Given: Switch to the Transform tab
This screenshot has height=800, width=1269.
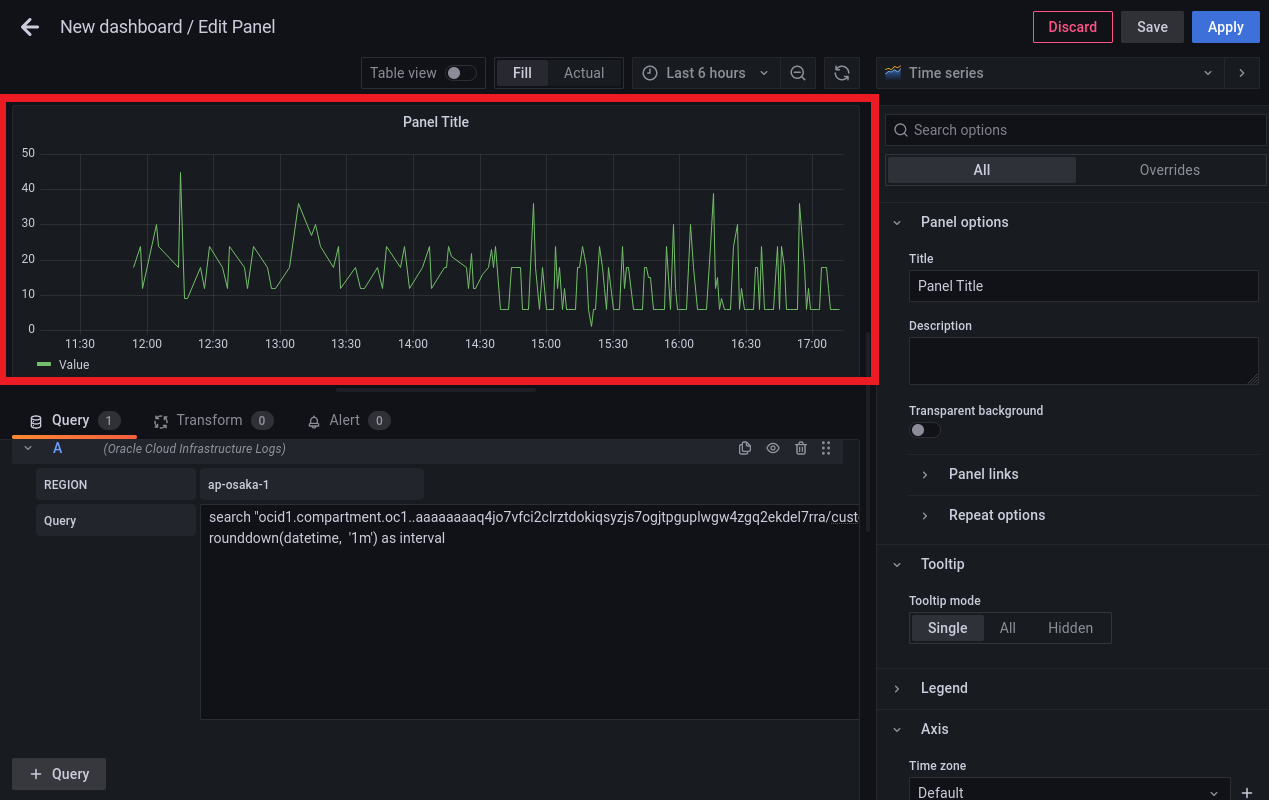Looking at the screenshot, I should [x=209, y=420].
